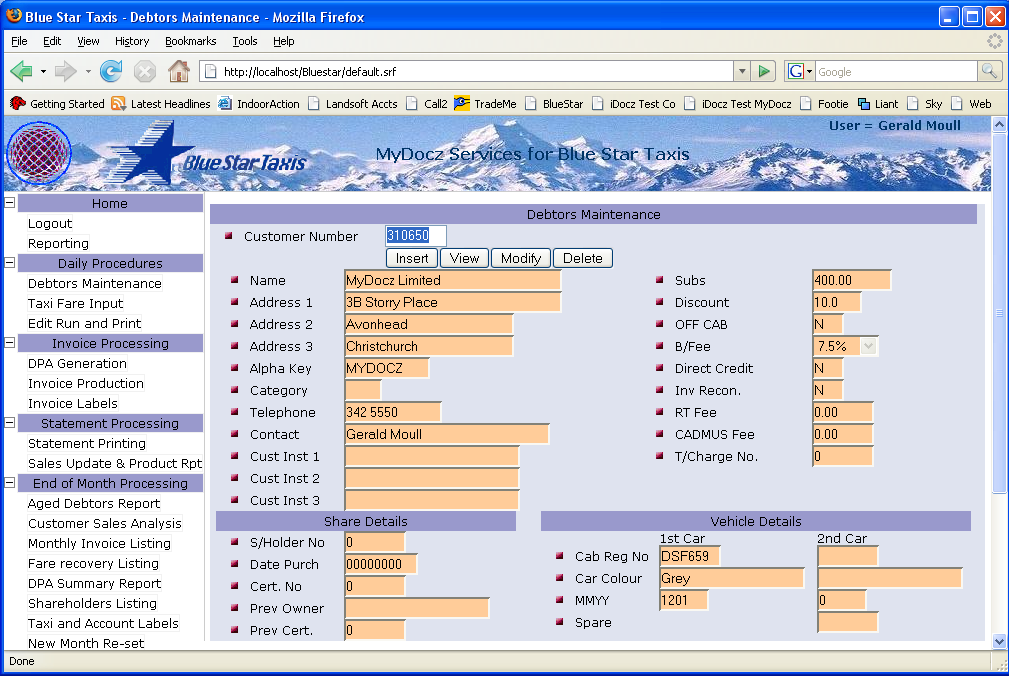Viewport: 1009px width, 676px height.
Task: Click the Blue Star Taxis star logo
Action: tap(206, 154)
